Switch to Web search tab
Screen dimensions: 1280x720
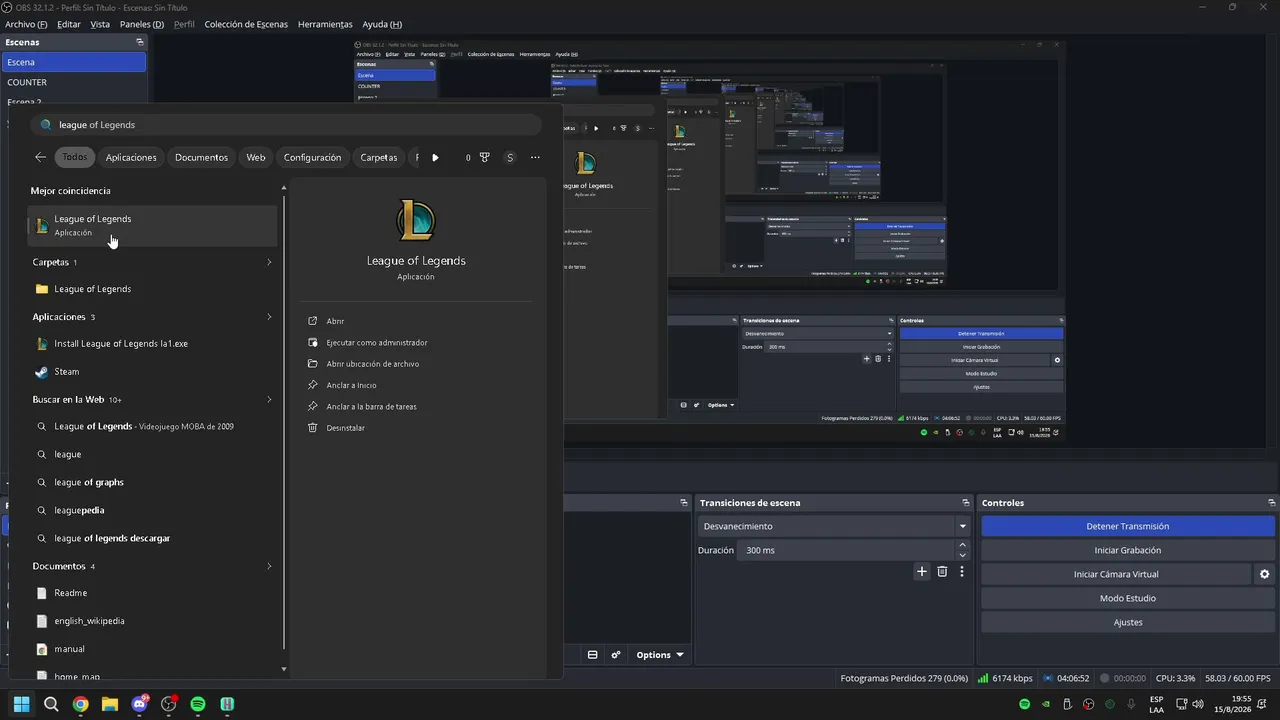click(256, 157)
